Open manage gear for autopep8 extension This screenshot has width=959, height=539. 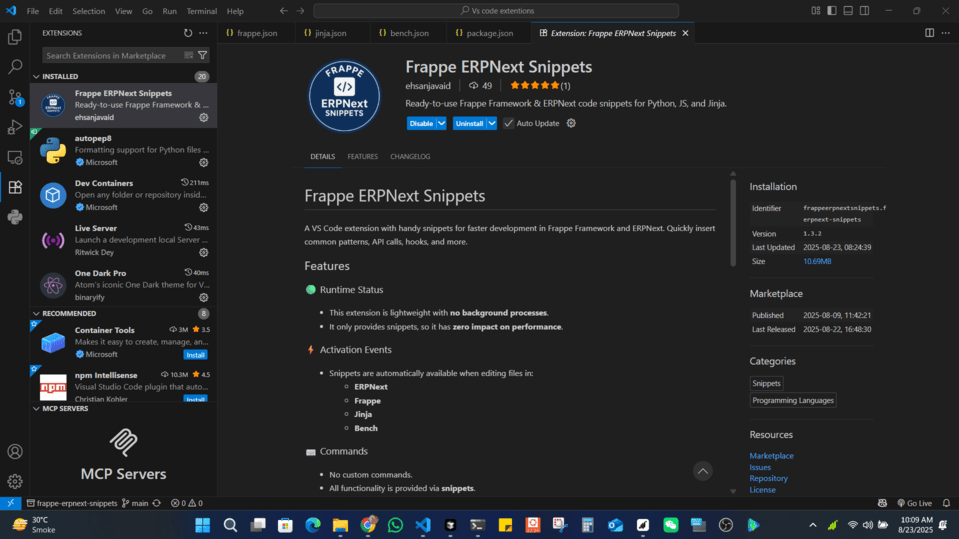tap(203, 162)
